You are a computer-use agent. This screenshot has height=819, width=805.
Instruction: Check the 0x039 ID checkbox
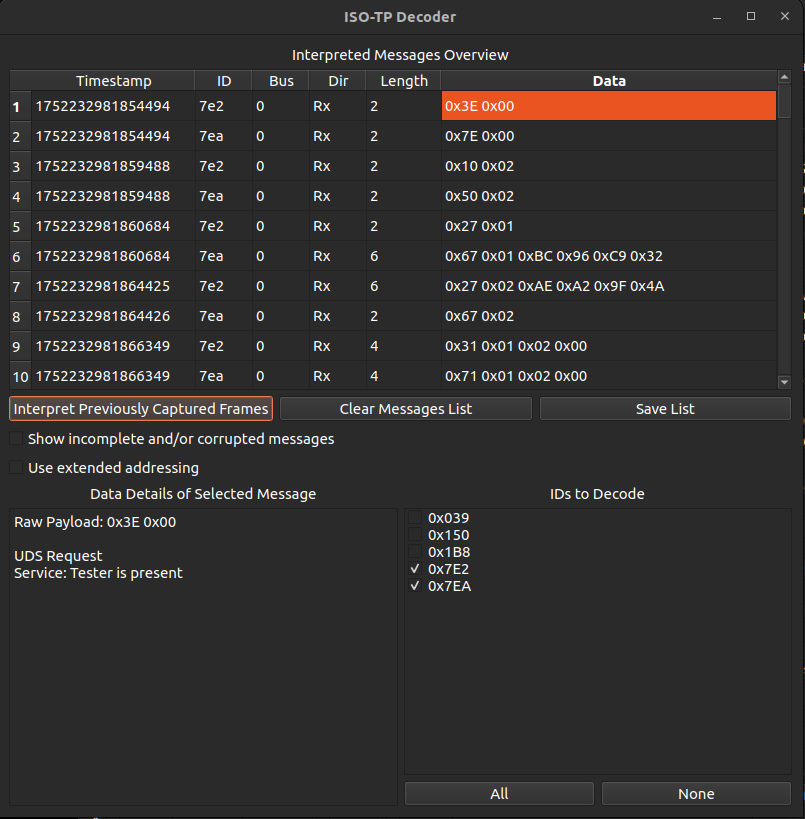pyautogui.click(x=415, y=518)
